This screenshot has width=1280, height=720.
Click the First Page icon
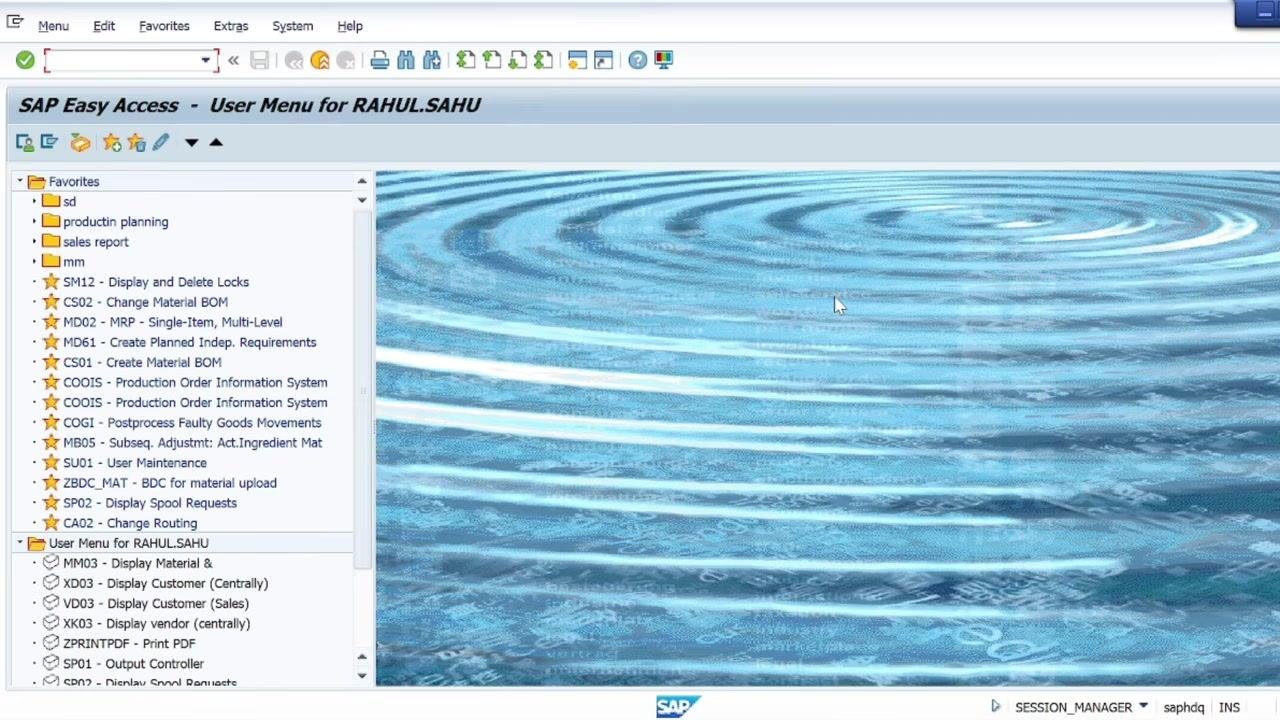point(466,61)
